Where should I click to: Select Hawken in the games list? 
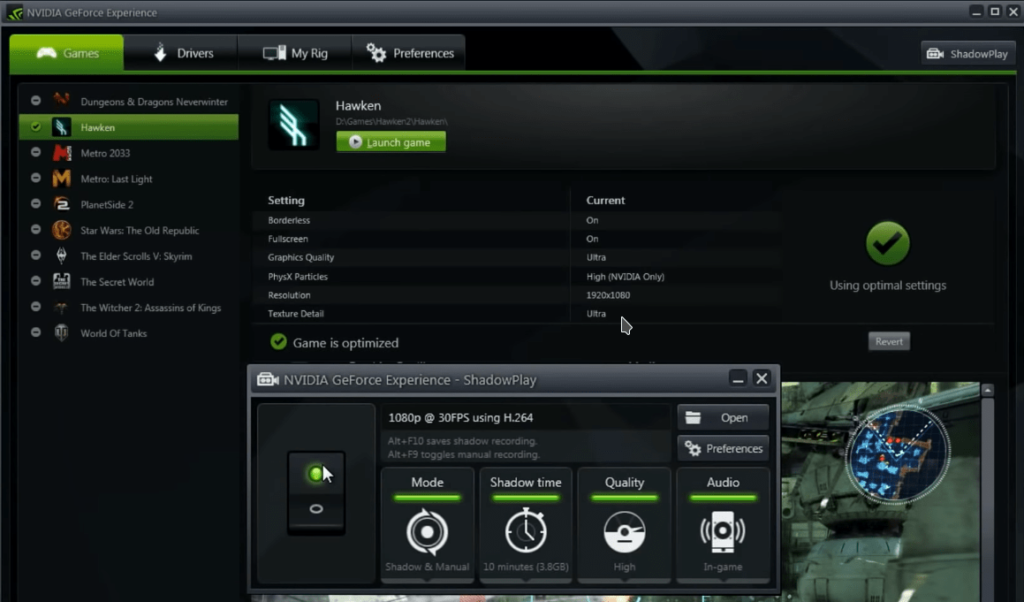(x=129, y=127)
